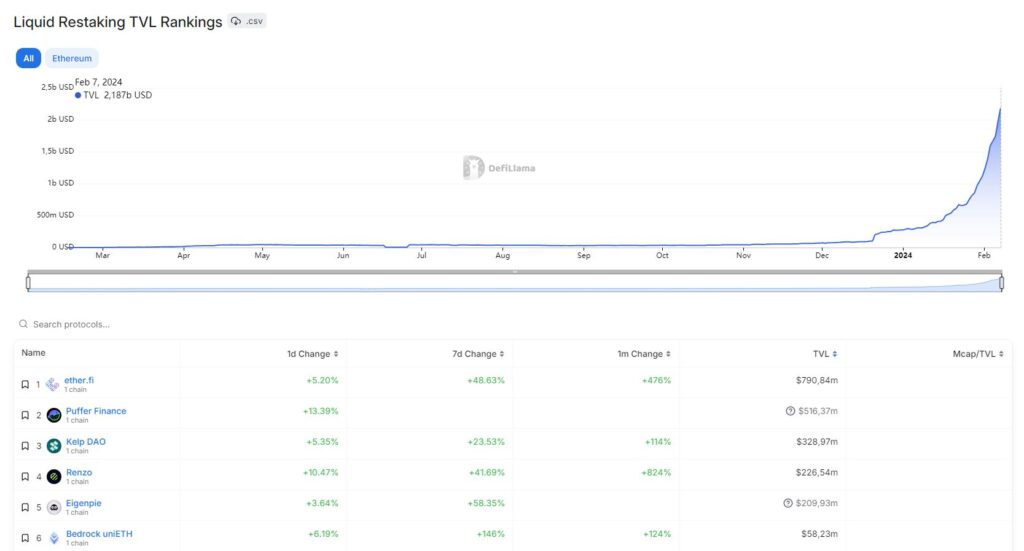Sort by Mcap/TVL column
Screen dimensions: 1024x551
tap(978, 354)
